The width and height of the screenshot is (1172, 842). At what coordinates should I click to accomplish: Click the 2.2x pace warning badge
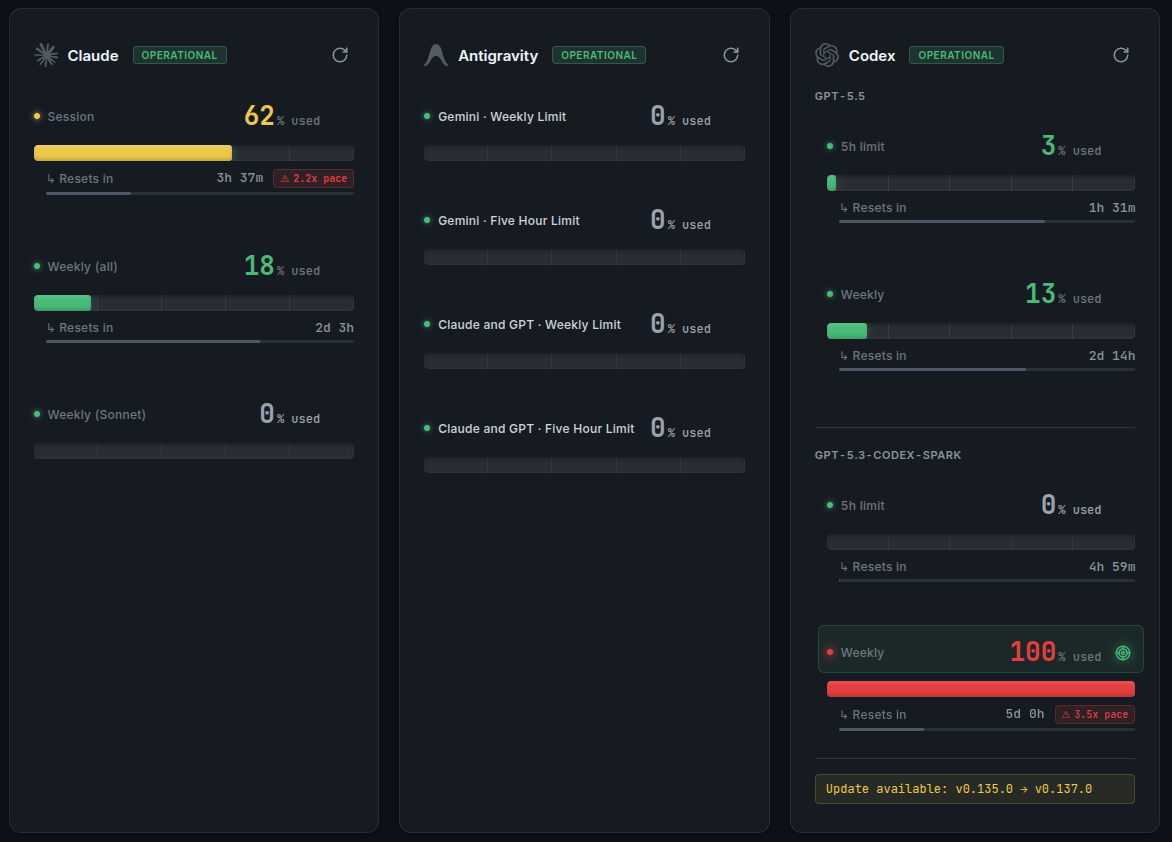tap(314, 179)
